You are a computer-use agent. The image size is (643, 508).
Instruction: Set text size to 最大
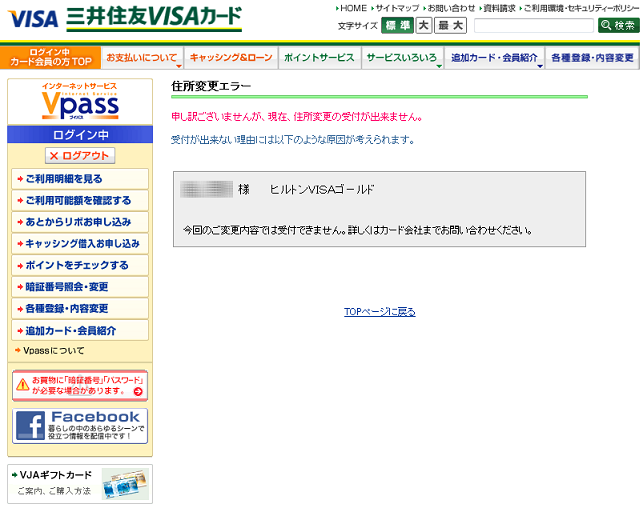[x=450, y=25]
